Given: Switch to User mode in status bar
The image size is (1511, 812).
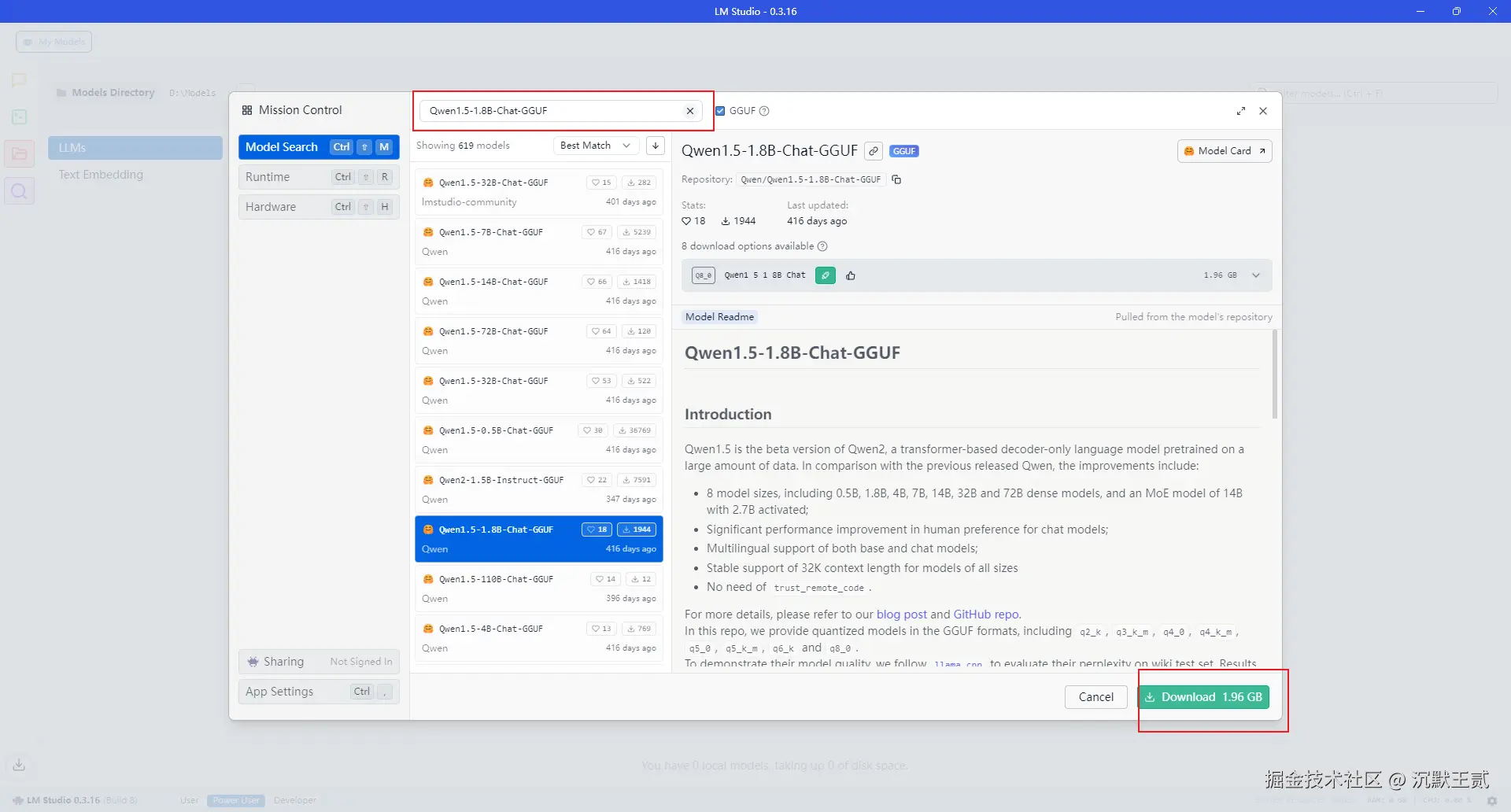Looking at the screenshot, I should (190, 800).
